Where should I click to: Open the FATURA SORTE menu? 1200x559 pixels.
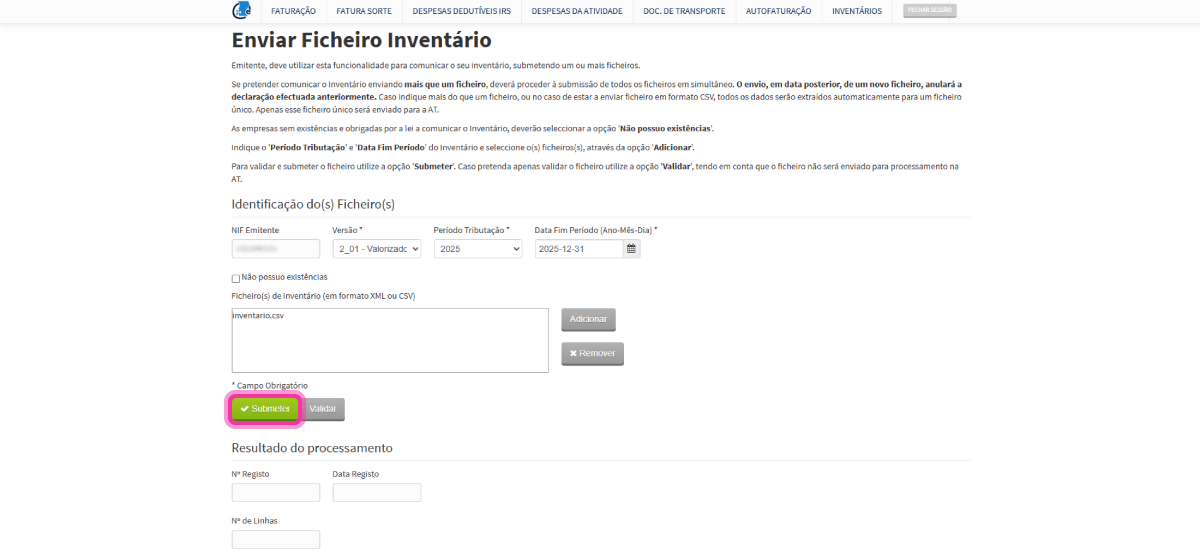pyautogui.click(x=364, y=11)
